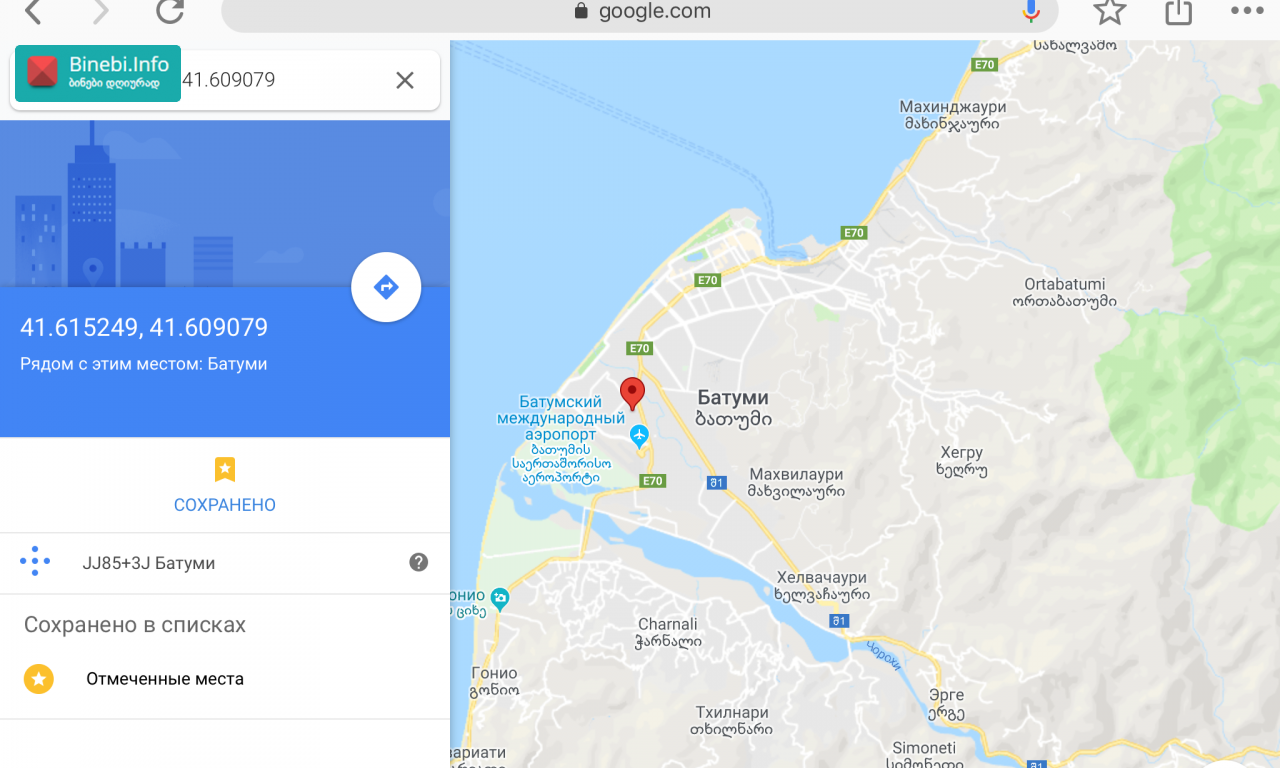Click the blue directions arrow button
1280x768 pixels.
(x=386, y=288)
